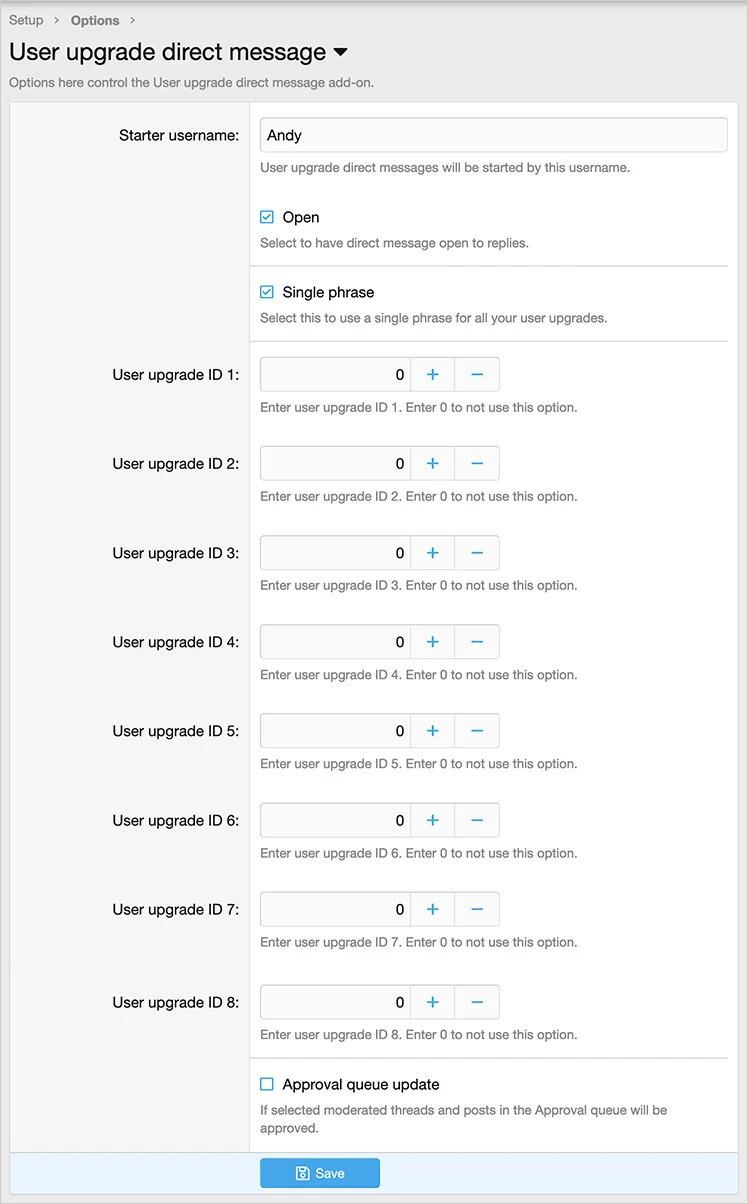Click the Starter username text field
The image size is (748, 1204).
click(x=493, y=135)
